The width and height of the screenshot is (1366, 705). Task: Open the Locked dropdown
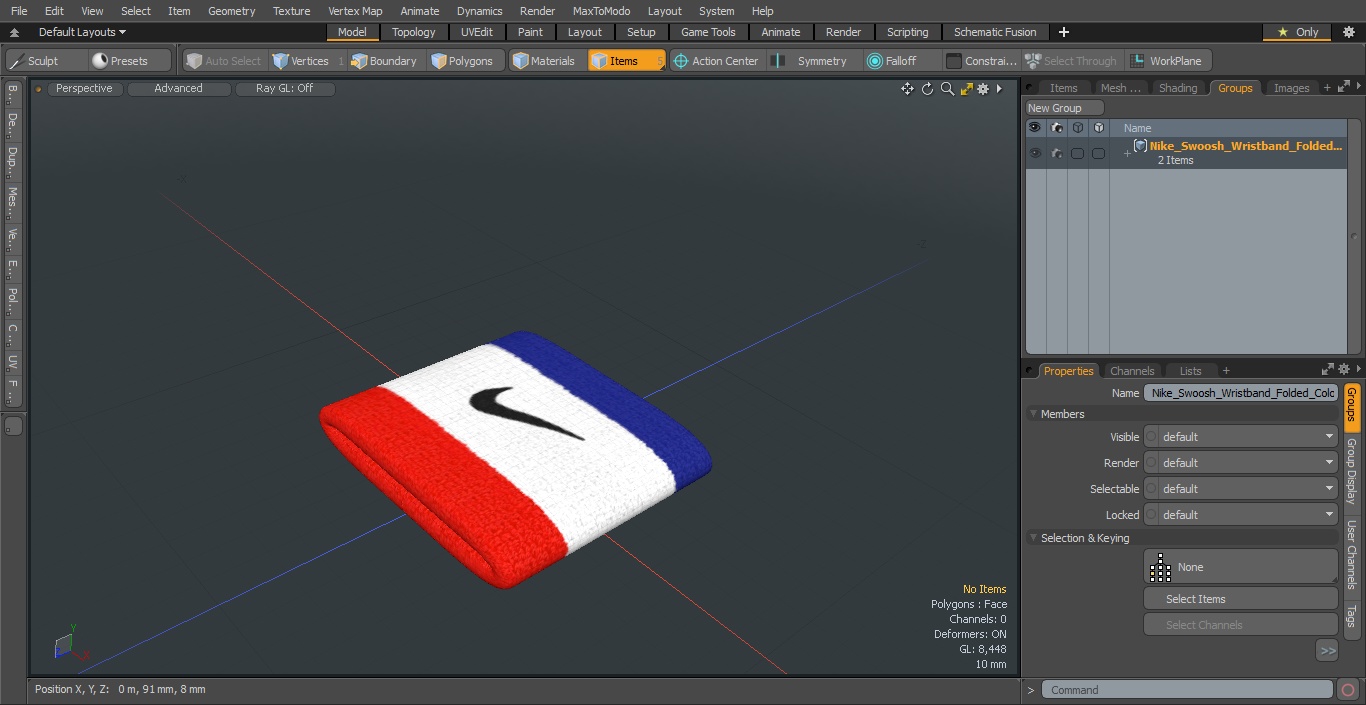(x=1240, y=515)
